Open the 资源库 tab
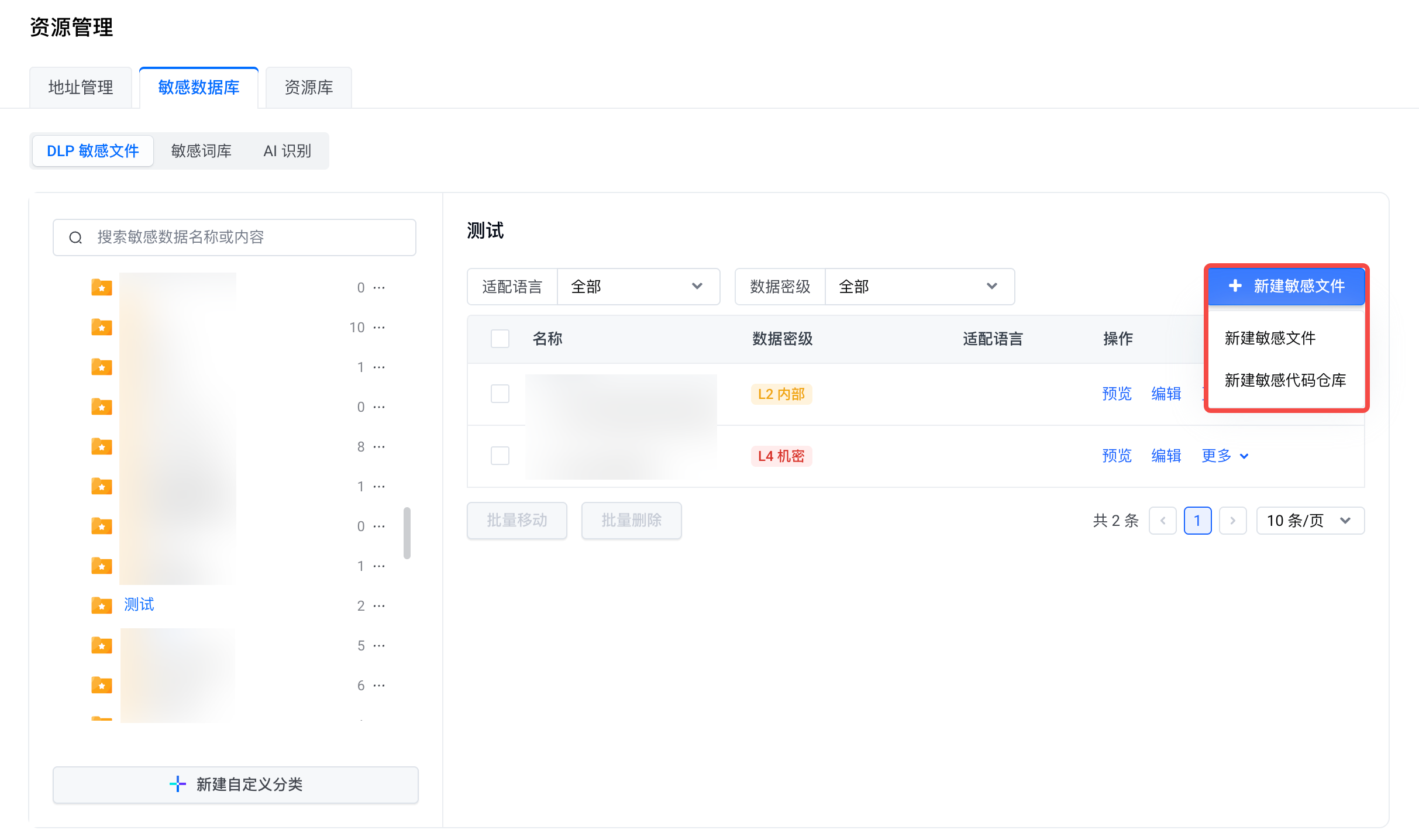This screenshot has height=840, width=1419. click(309, 88)
